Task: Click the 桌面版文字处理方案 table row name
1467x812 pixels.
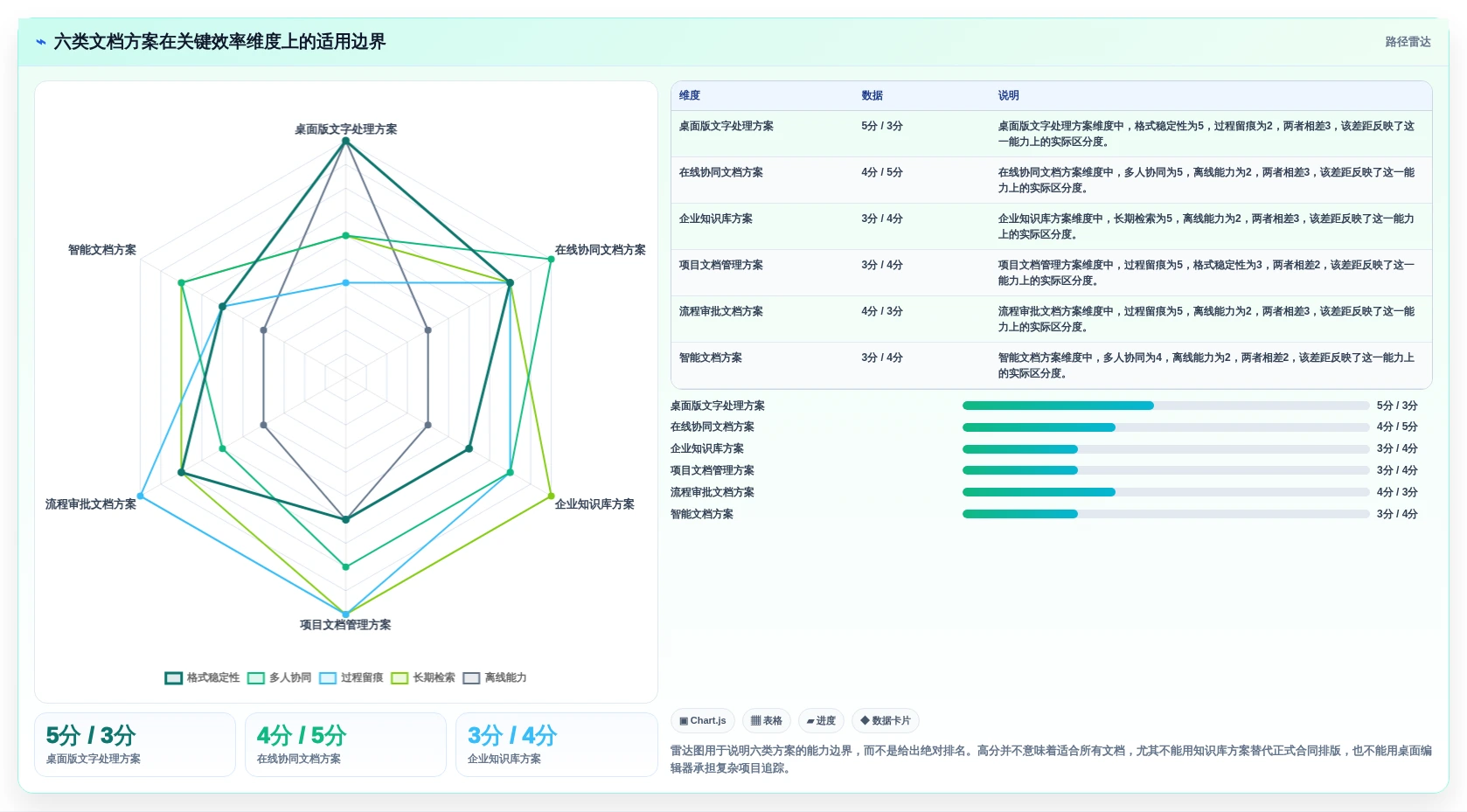Action: (x=727, y=126)
